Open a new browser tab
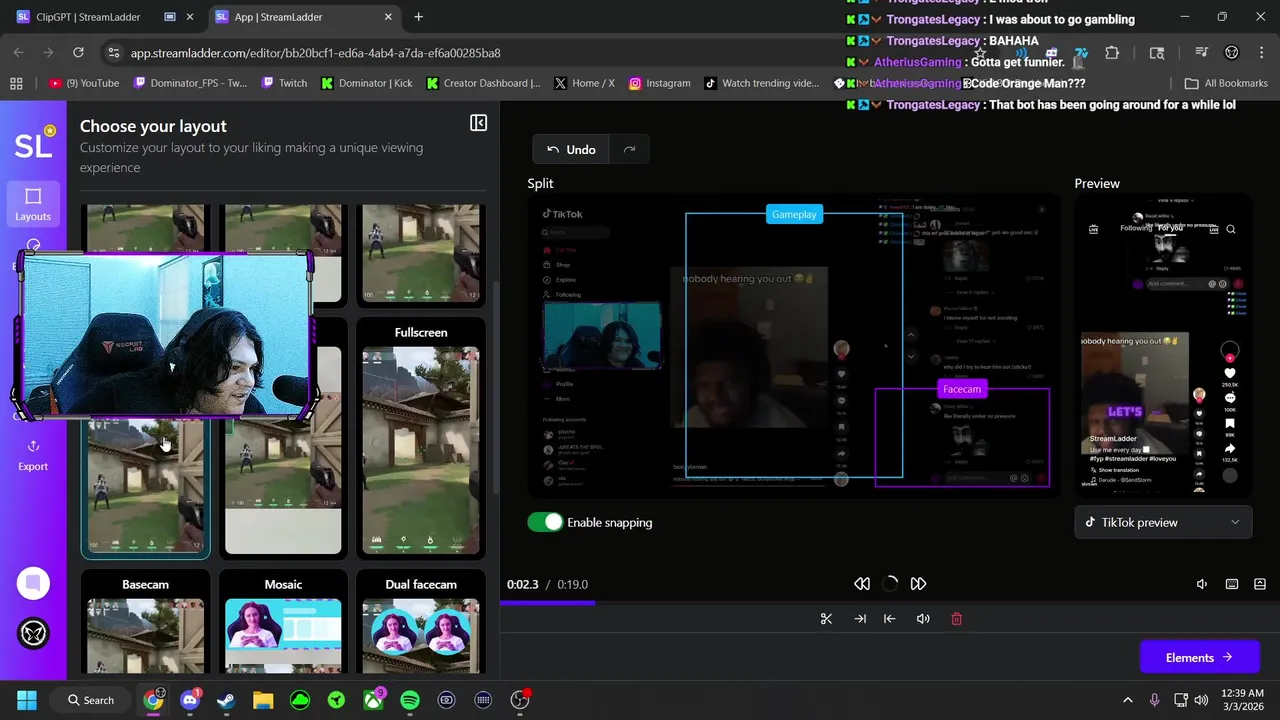 418,17
